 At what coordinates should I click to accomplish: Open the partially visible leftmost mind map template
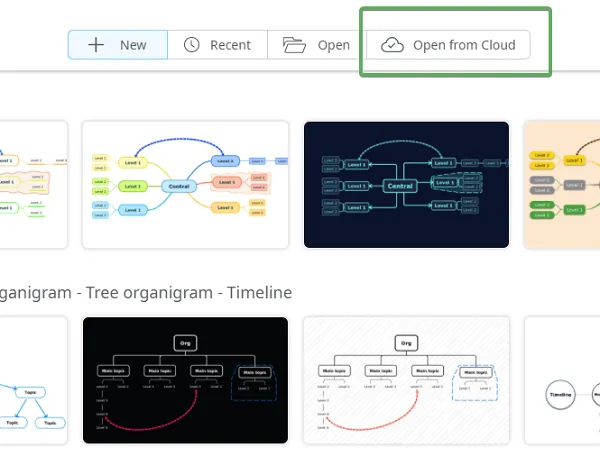(x=33, y=185)
